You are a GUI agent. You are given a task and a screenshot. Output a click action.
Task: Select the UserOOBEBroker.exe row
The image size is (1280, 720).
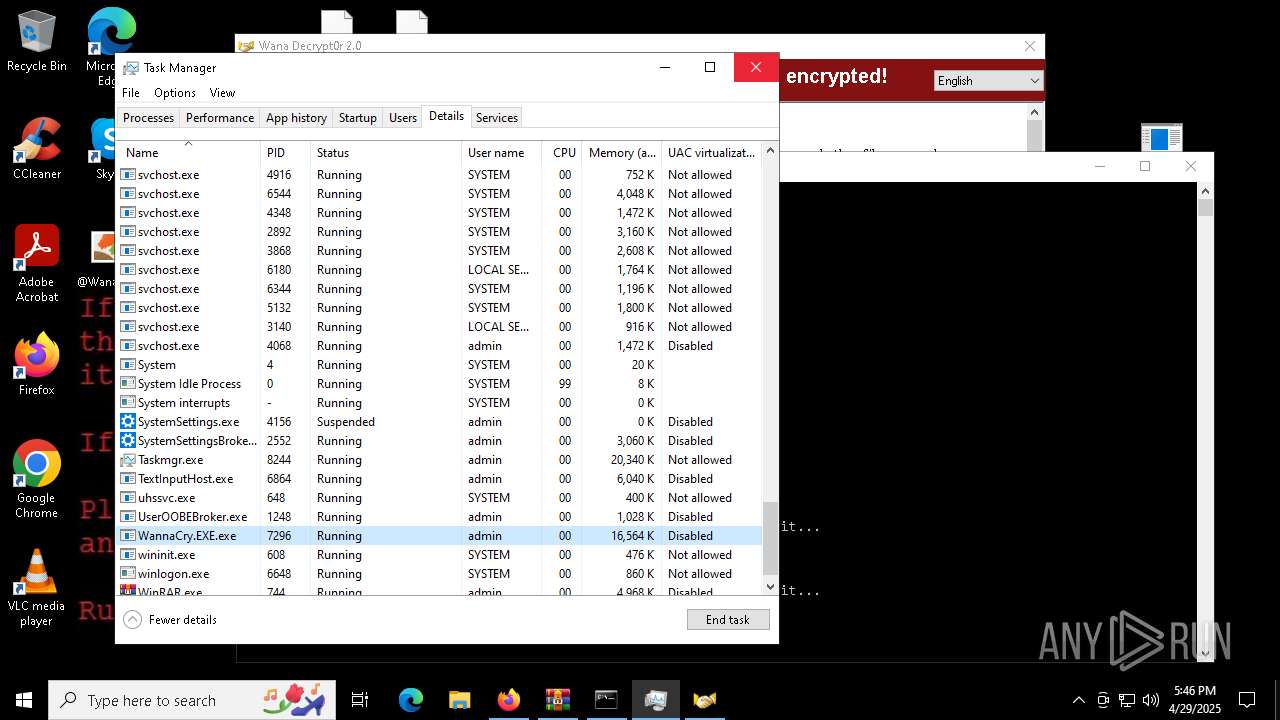click(x=440, y=517)
